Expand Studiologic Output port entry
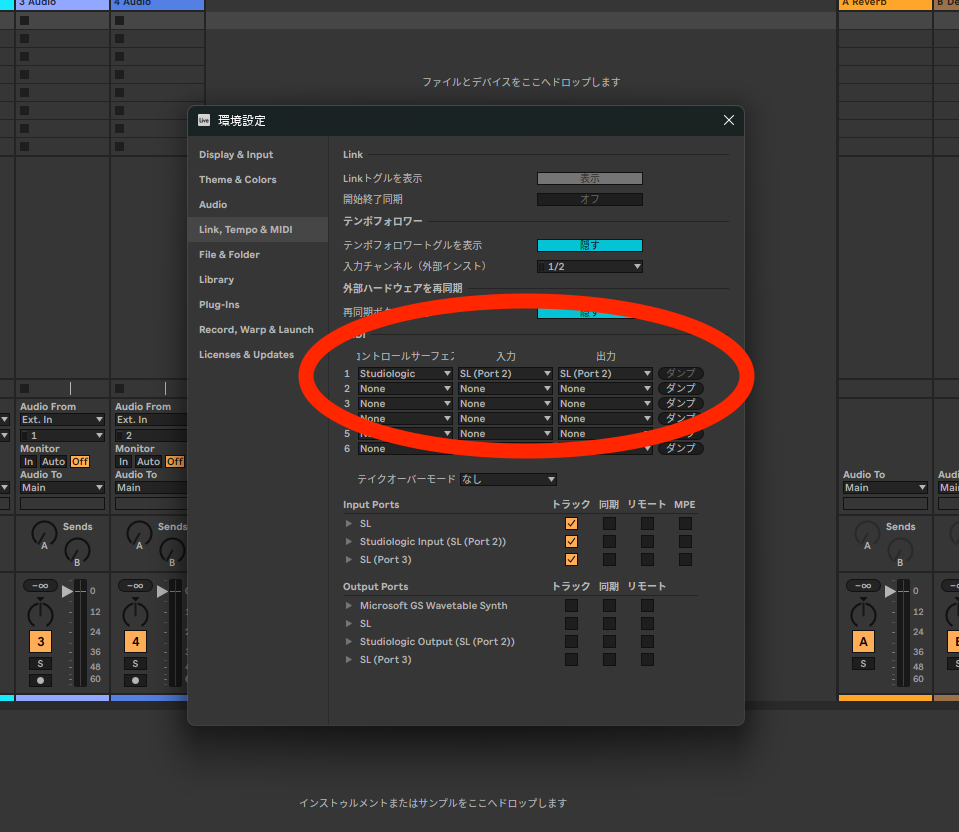The image size is (959, 832). [x=349, y=641]
